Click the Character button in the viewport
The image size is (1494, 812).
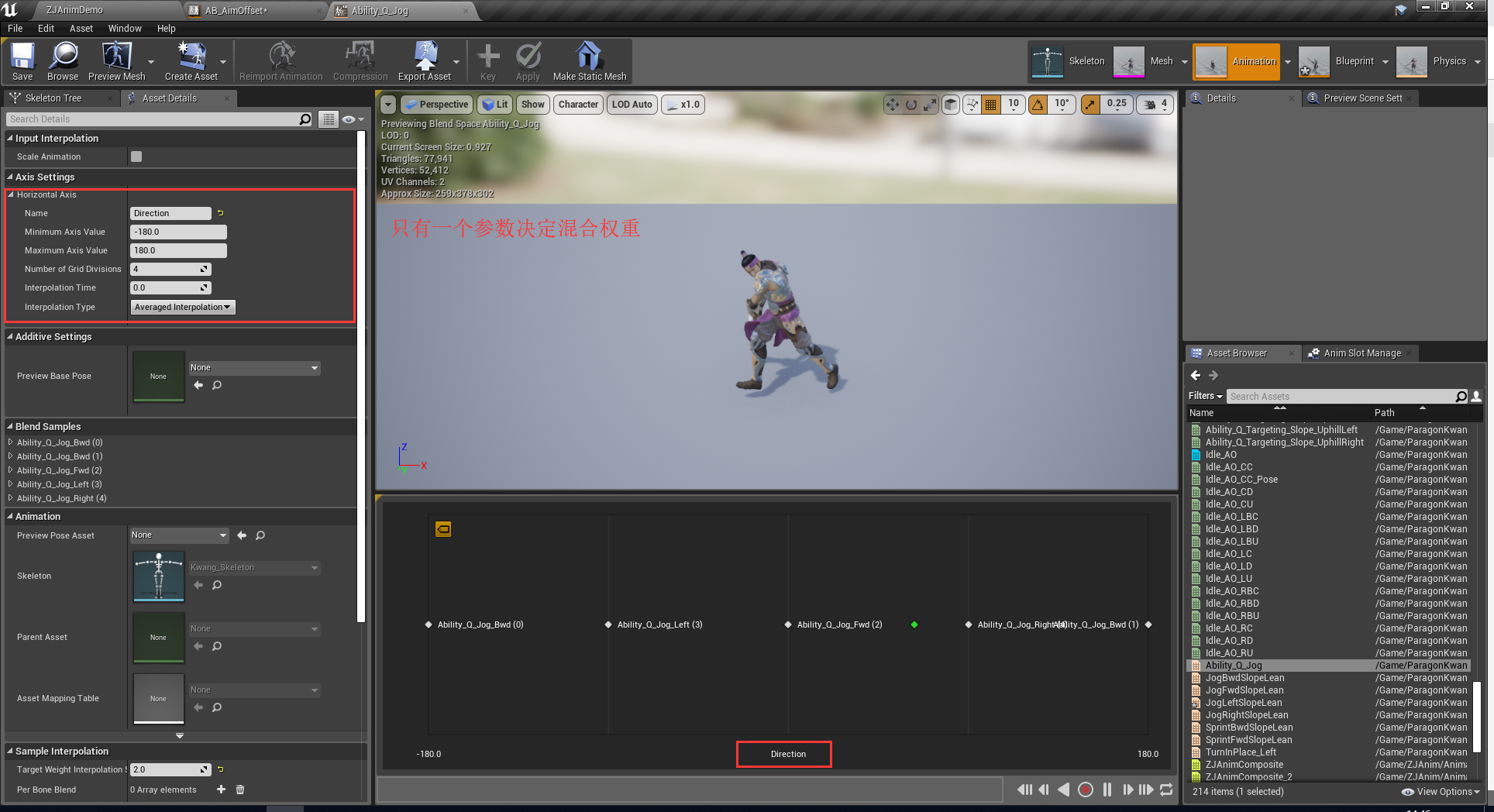pyautogui.click(x=578, y=104)
